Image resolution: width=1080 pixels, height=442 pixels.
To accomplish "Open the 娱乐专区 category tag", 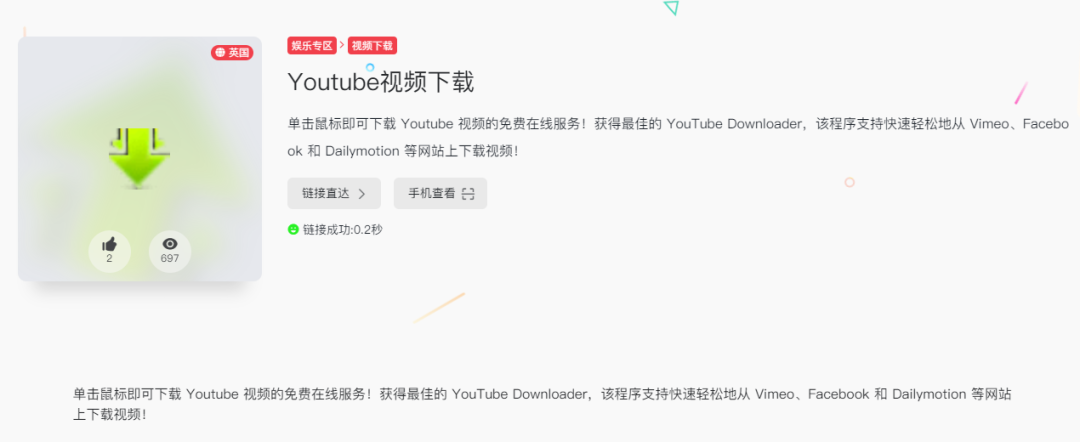I will [312, 46].
